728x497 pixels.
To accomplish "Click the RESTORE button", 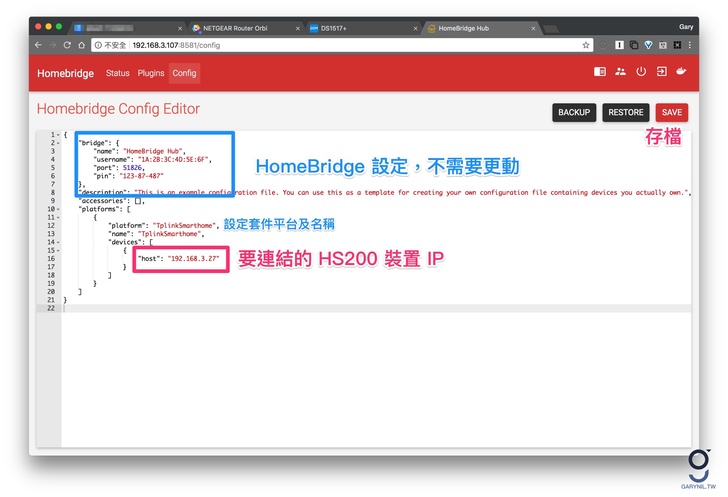I will click(626, 112).
